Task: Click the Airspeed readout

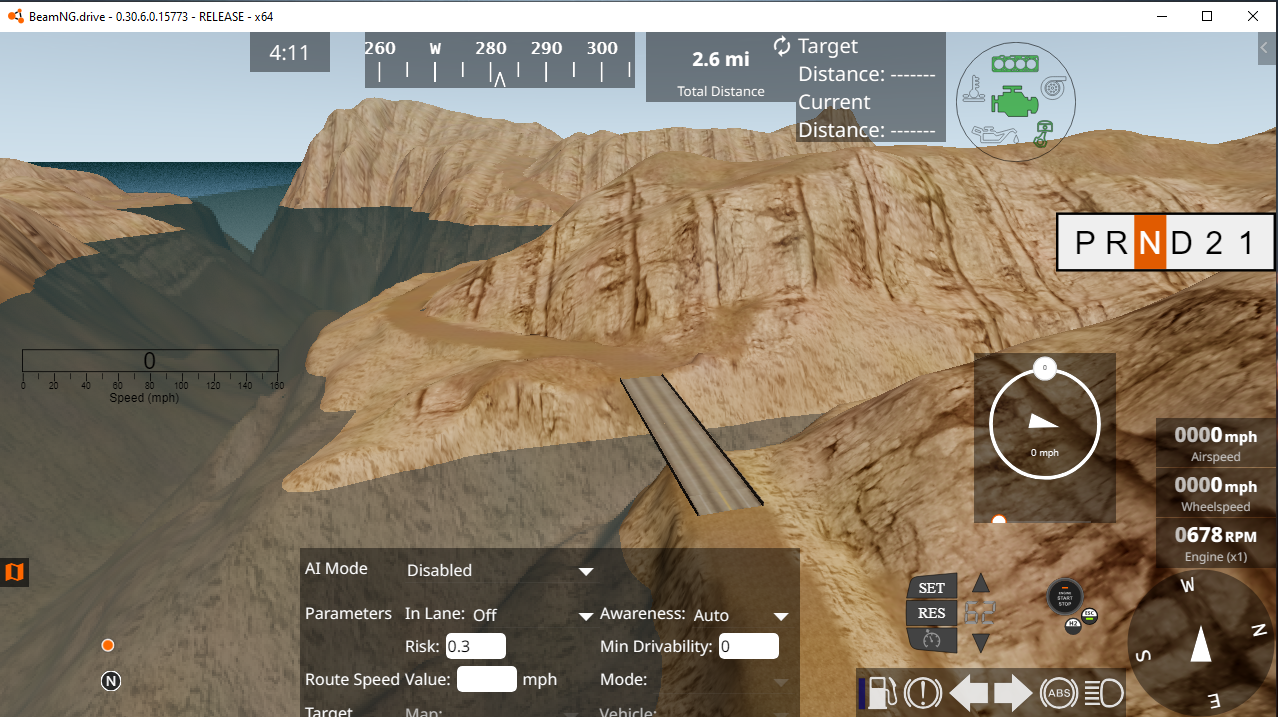Action: (x=1216, y=443)
